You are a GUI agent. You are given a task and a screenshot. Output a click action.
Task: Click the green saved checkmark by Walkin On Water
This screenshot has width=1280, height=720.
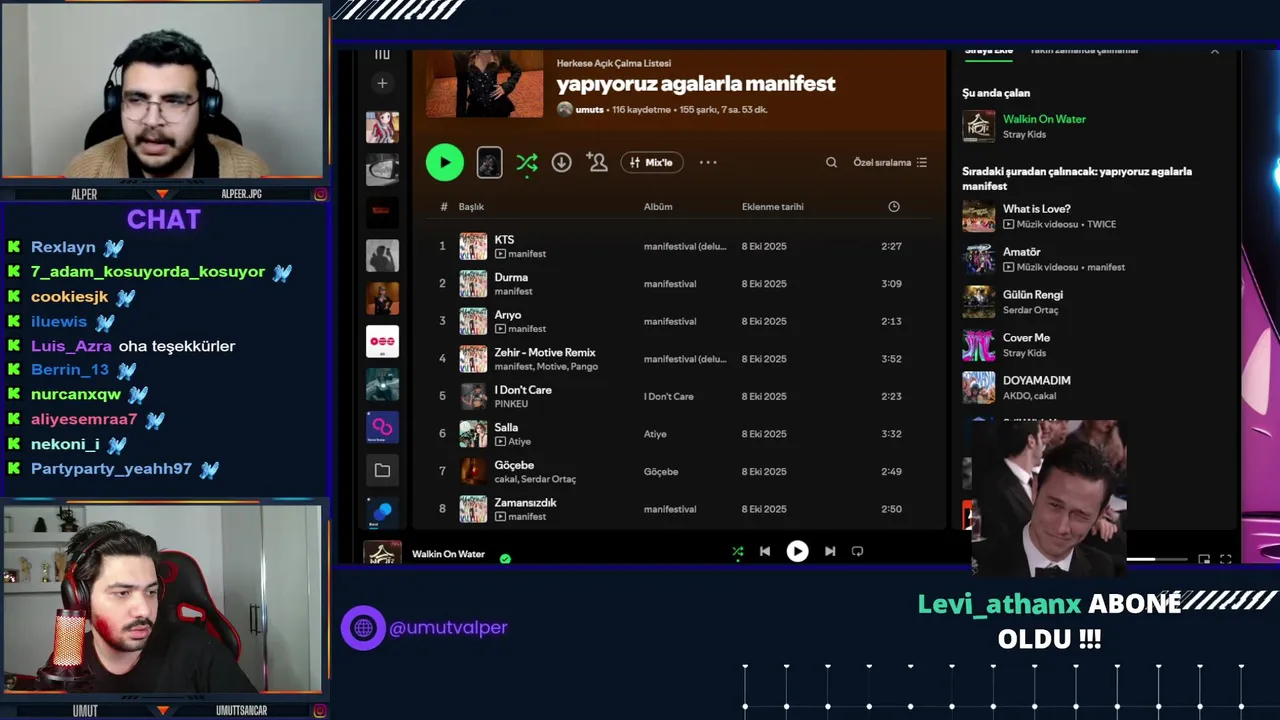505,559
